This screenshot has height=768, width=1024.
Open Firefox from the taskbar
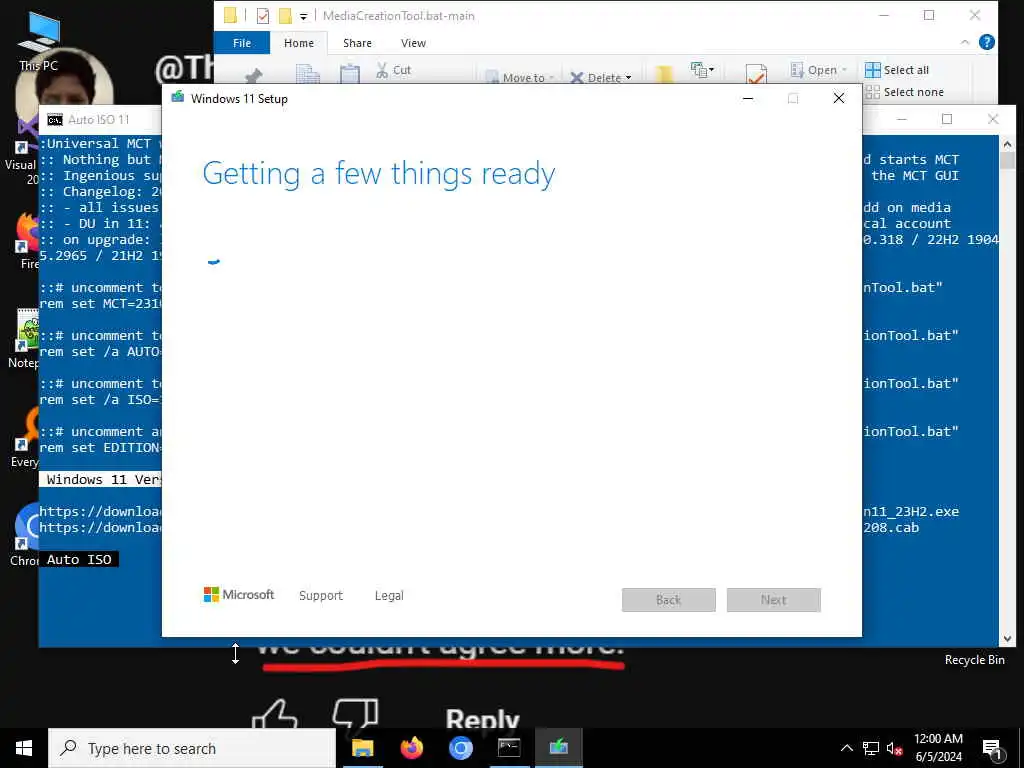[x=411, y=748]
